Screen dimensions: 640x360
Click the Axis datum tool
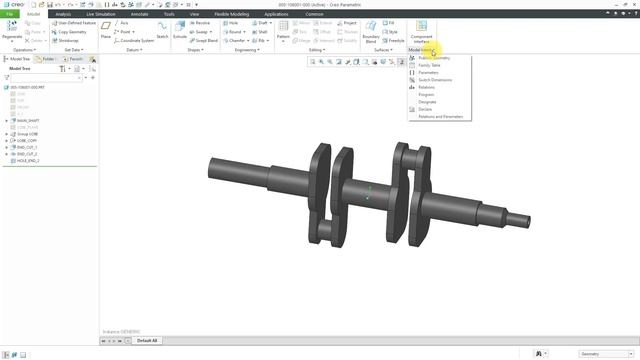(121, 23)
